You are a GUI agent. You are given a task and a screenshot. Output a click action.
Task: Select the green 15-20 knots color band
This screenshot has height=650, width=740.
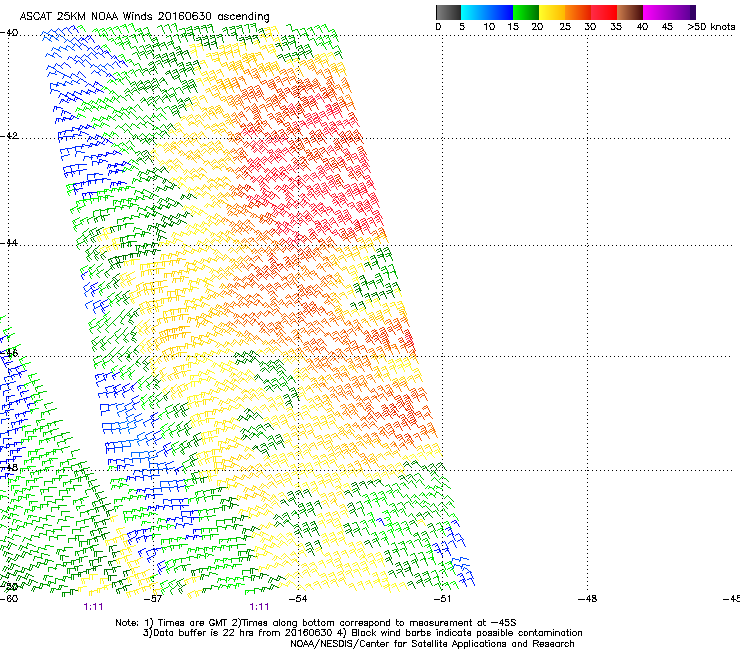pos(526,12)
